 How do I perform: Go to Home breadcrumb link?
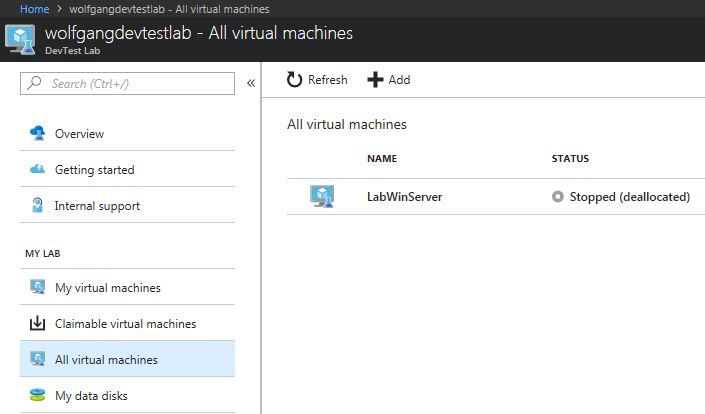[x=35, y=8]
